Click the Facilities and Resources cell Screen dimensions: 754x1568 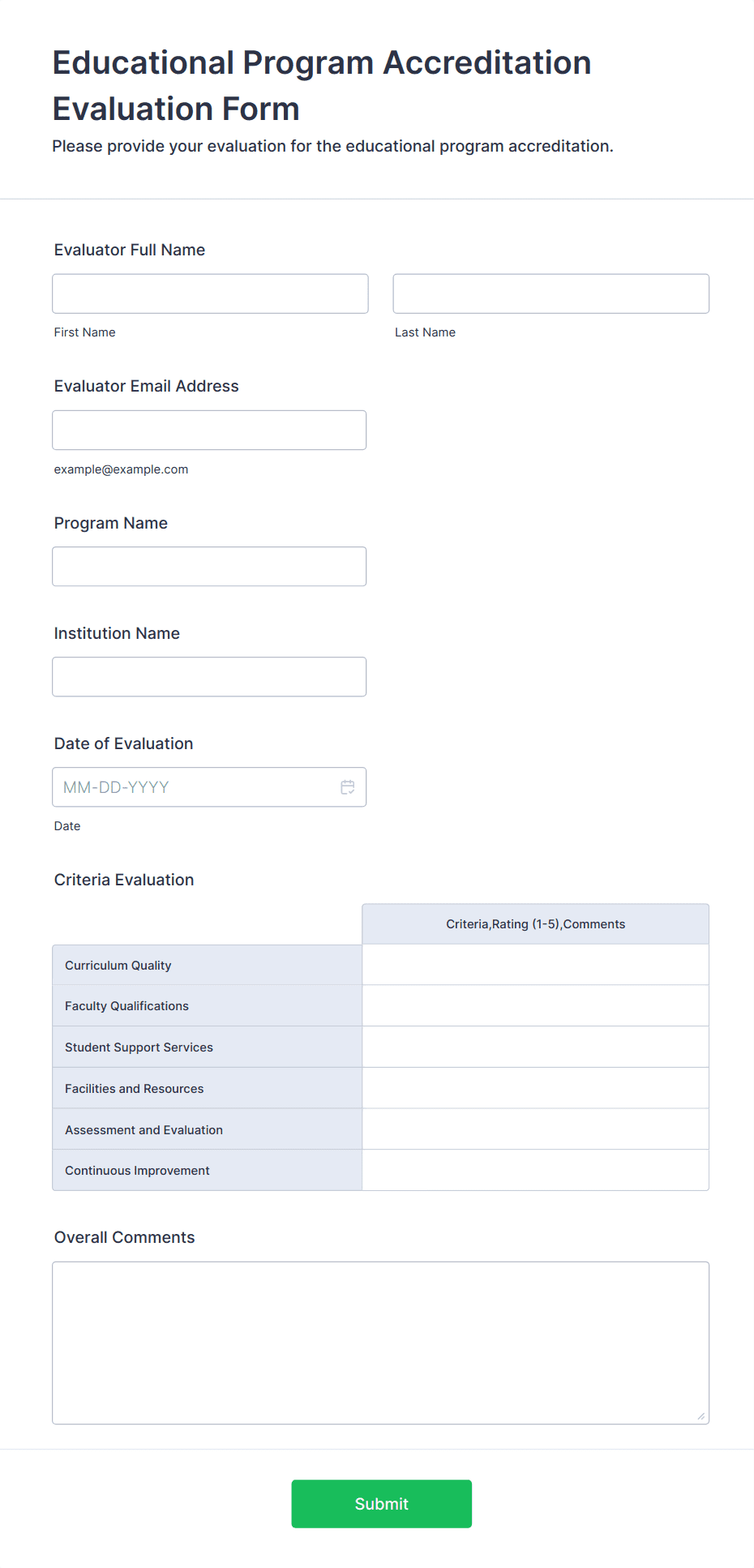point(534,1087)
